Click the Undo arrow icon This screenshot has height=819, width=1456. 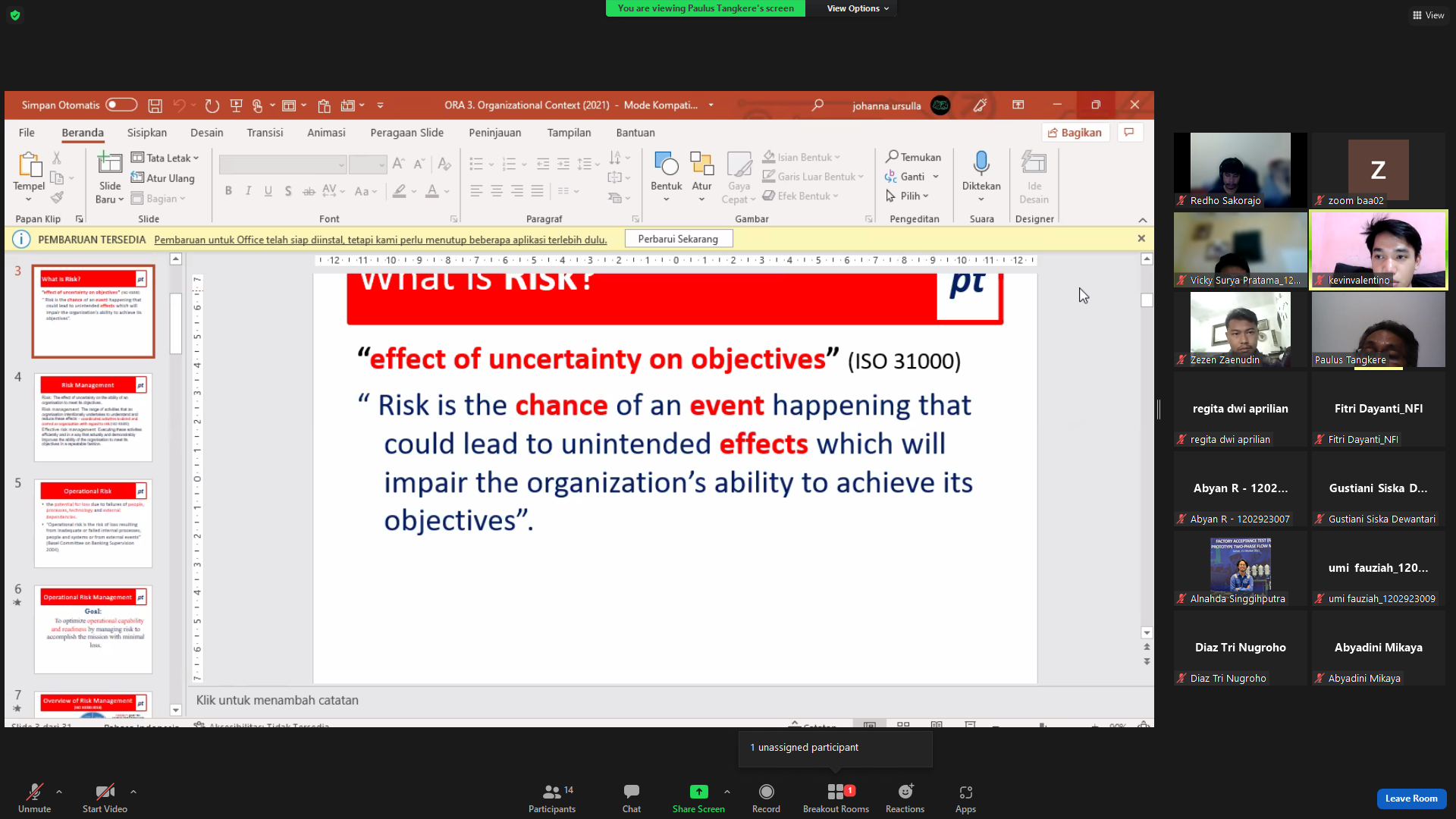point(180,105)
